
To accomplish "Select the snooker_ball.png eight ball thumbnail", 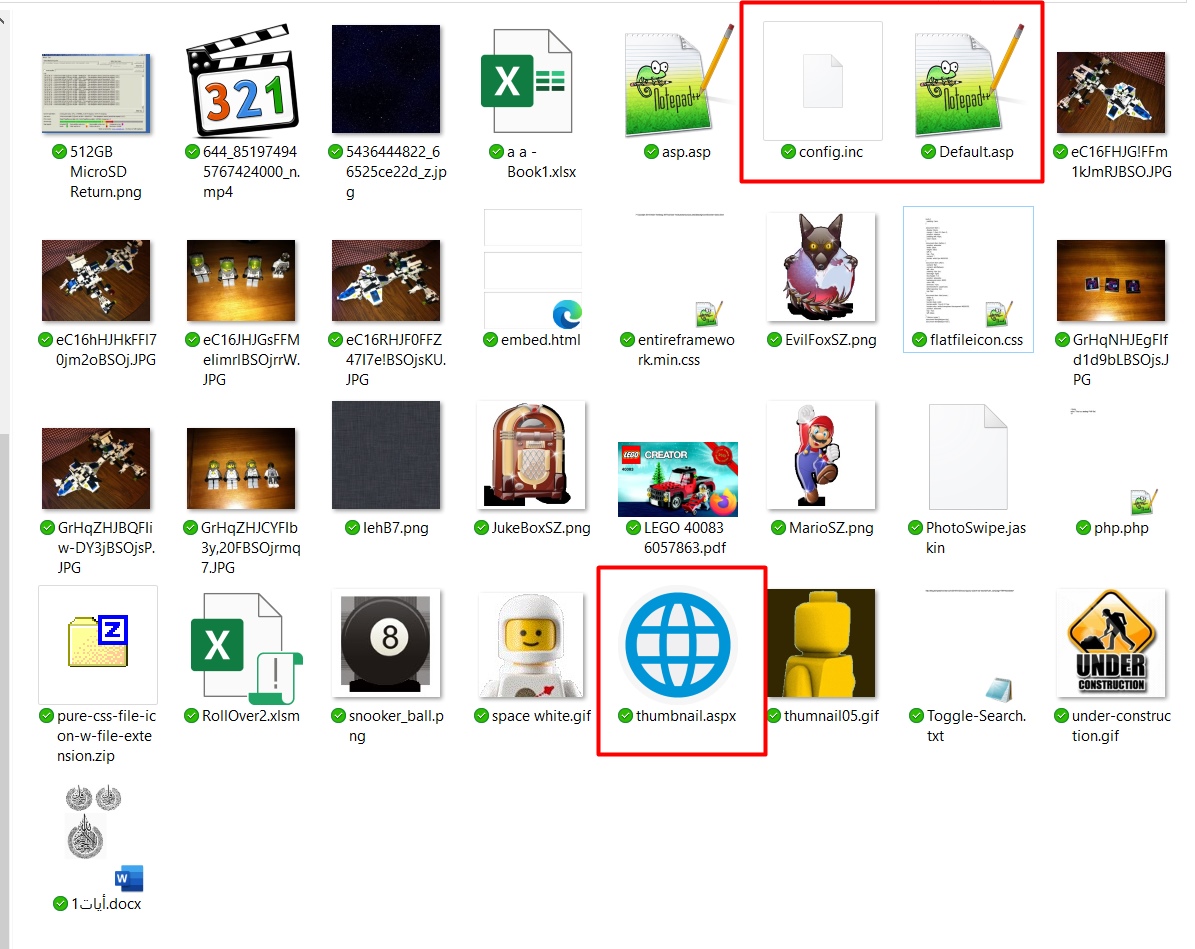I will pos(386,644).
